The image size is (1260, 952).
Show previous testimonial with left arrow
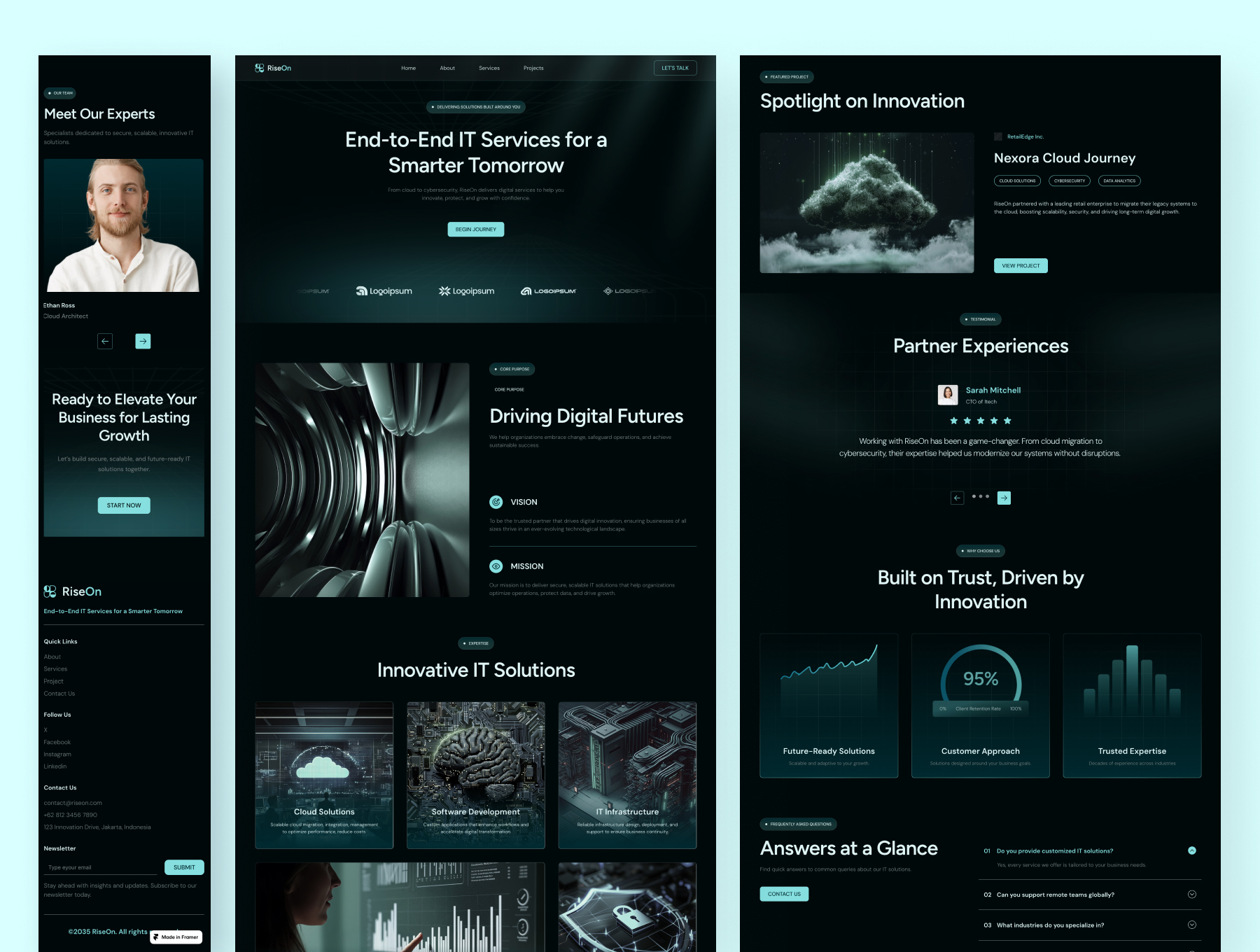[957, 498]
